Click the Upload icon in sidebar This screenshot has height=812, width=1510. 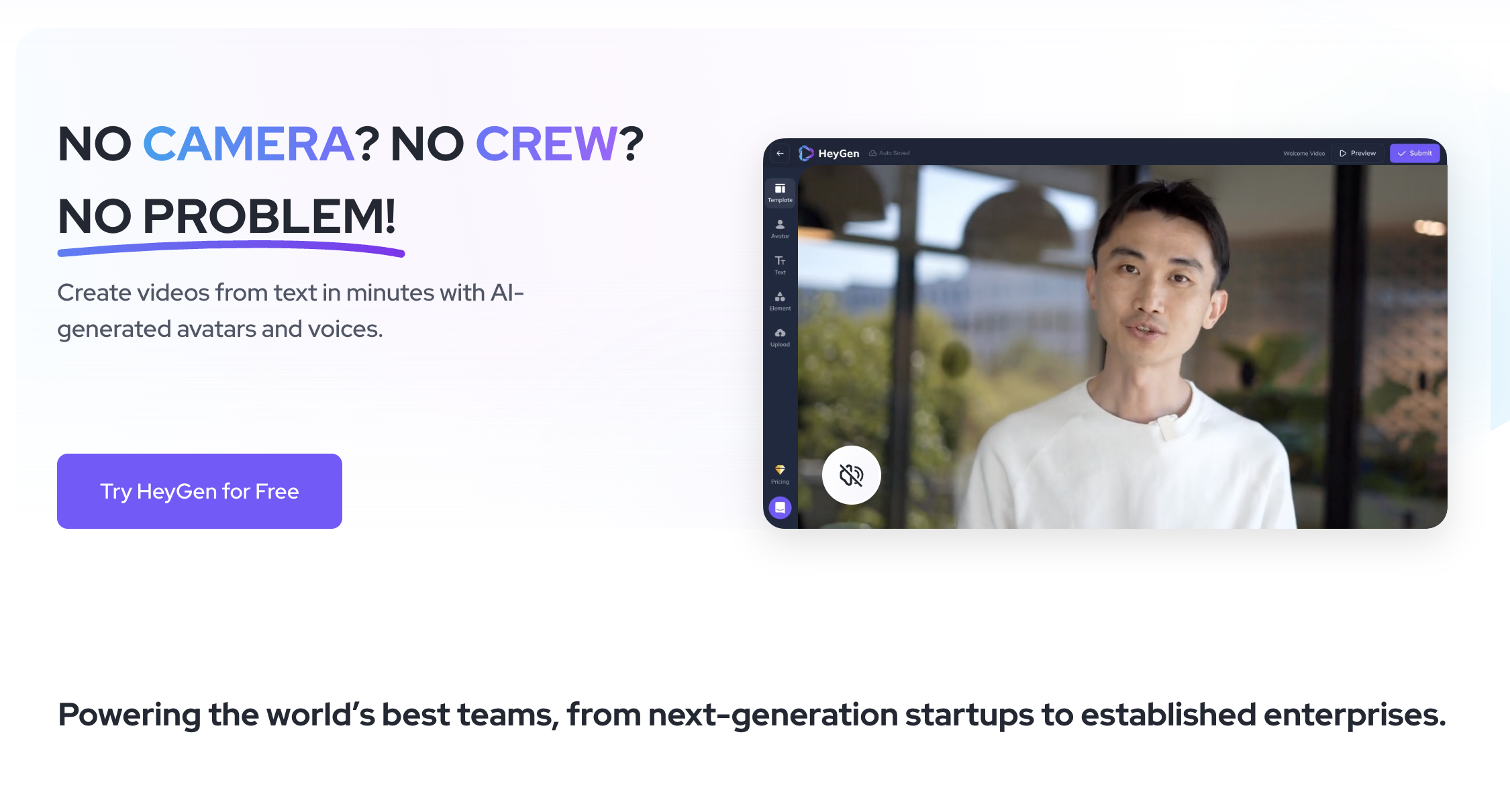tap(780, 338)
